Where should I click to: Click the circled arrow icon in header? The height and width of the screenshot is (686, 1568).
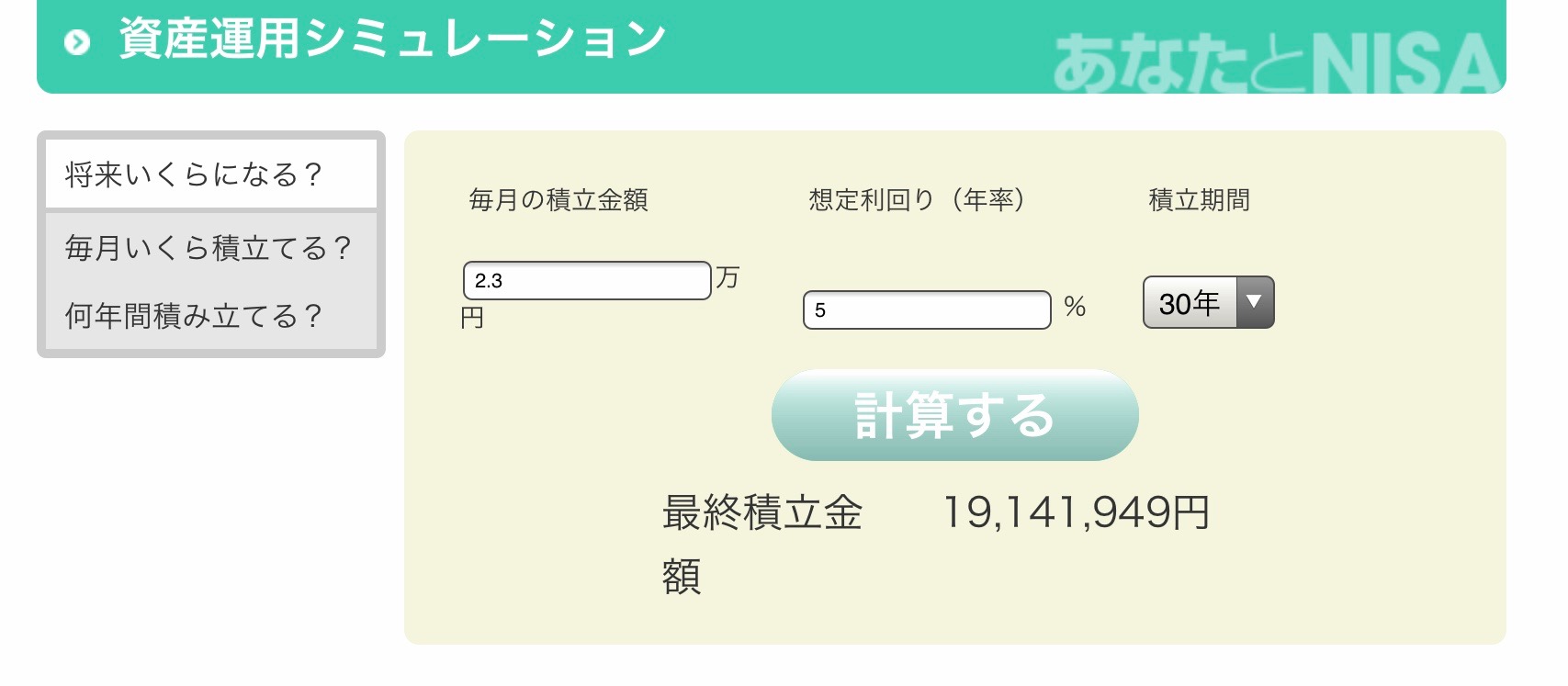(x=77, y=42)
